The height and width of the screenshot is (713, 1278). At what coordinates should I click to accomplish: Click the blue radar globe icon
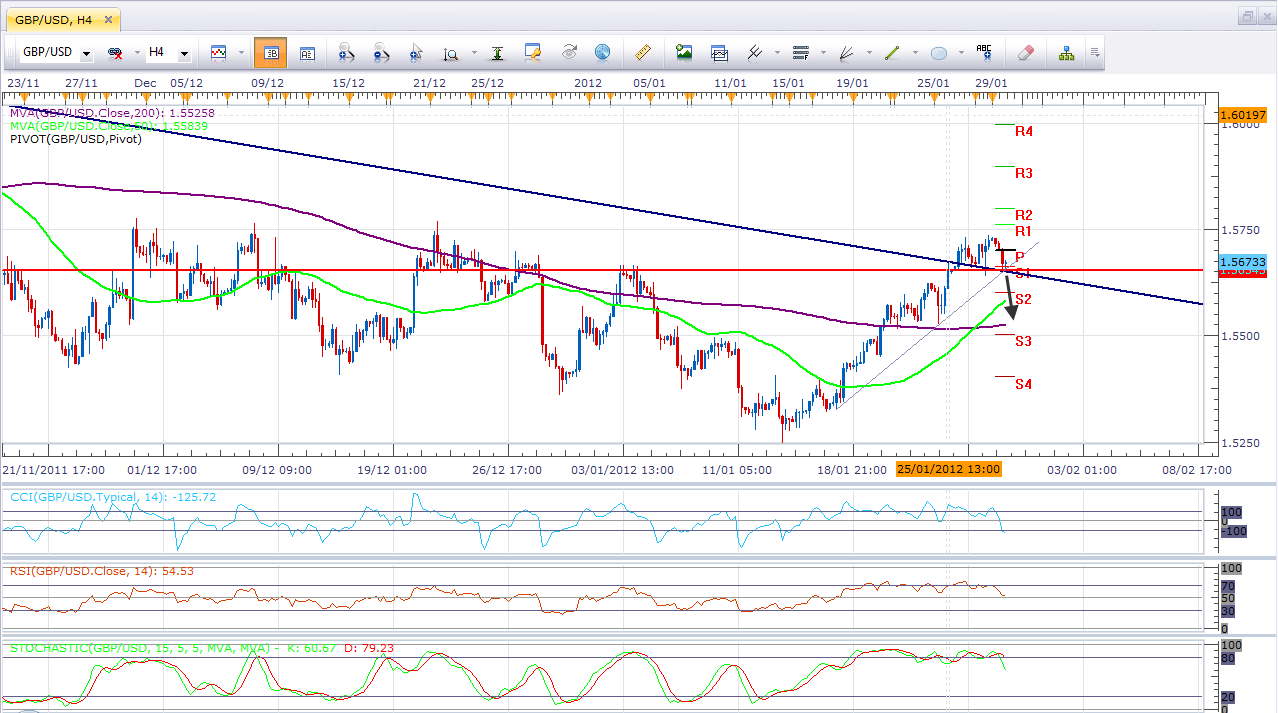(602, 52)
